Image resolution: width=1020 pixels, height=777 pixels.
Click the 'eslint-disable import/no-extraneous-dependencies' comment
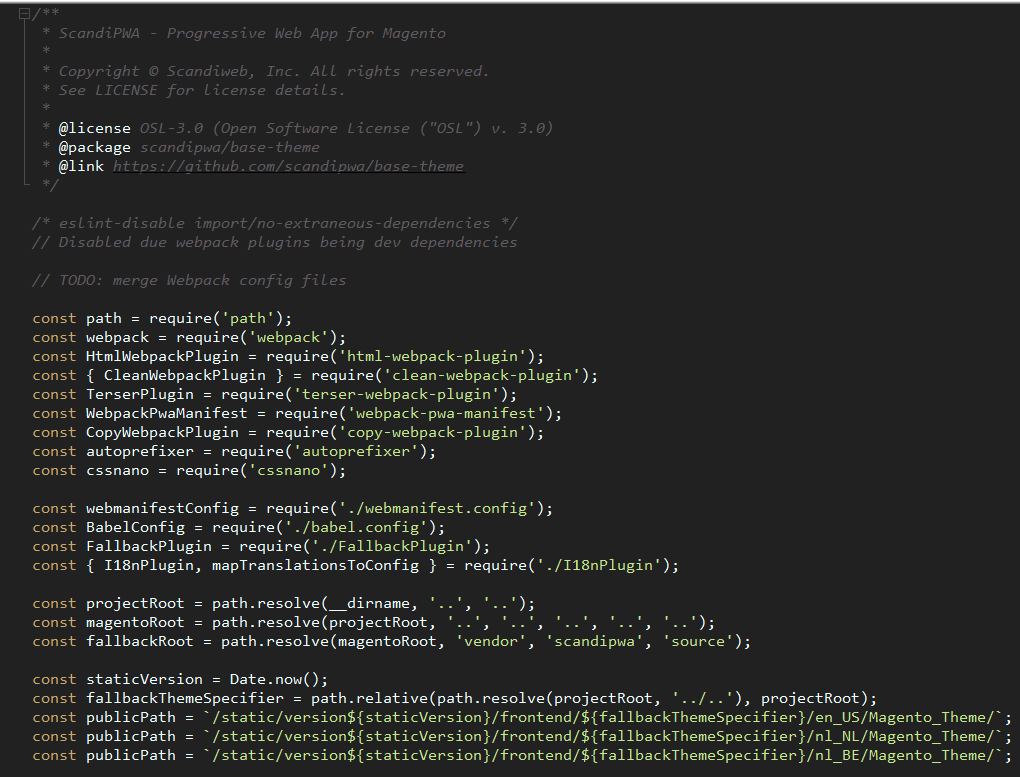275,223
